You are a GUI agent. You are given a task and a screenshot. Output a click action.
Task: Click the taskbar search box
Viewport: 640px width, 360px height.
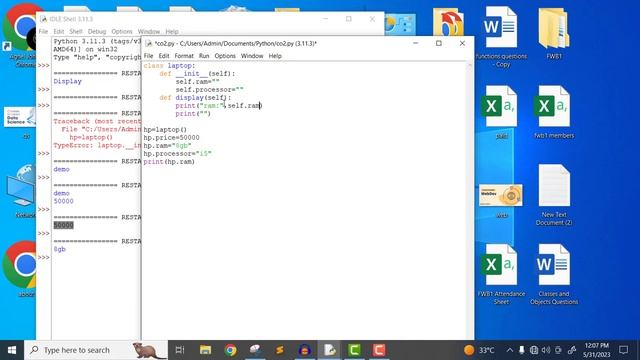point(96,350)
